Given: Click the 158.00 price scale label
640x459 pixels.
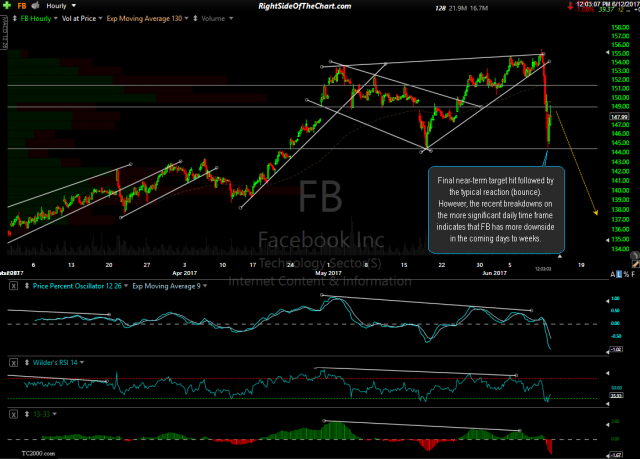Looking at the screenshot, I should click(x=620, y=27).
